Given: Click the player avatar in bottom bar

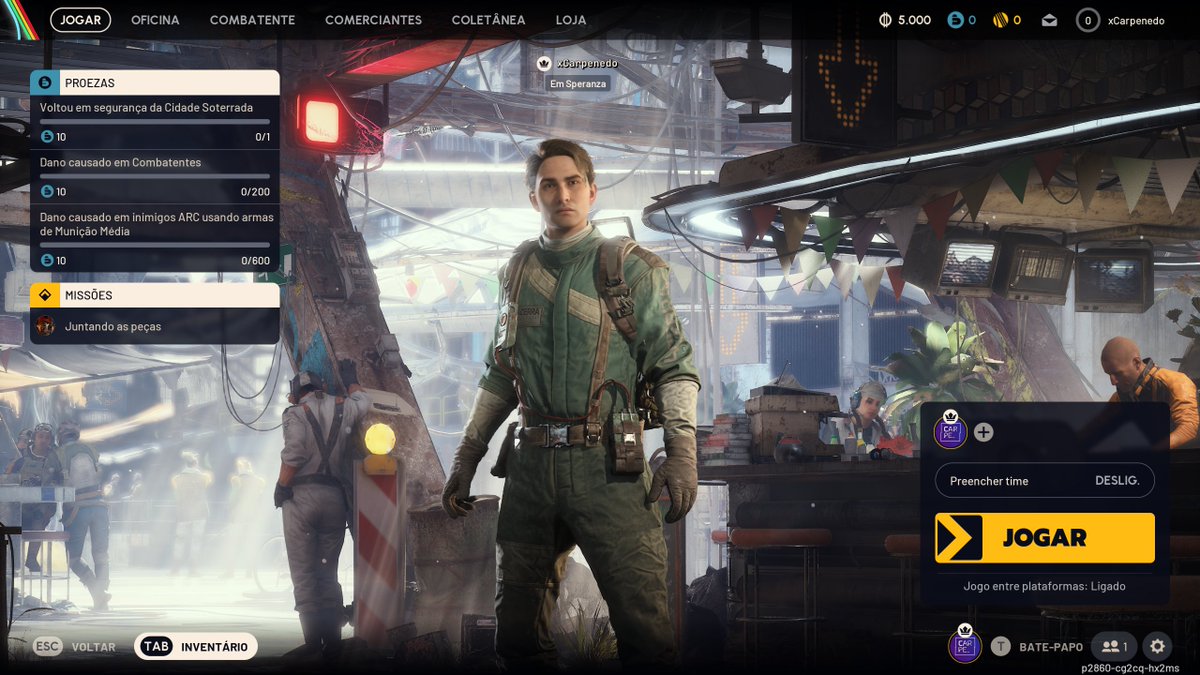Looking at the screenshot, I should point(965,644).
